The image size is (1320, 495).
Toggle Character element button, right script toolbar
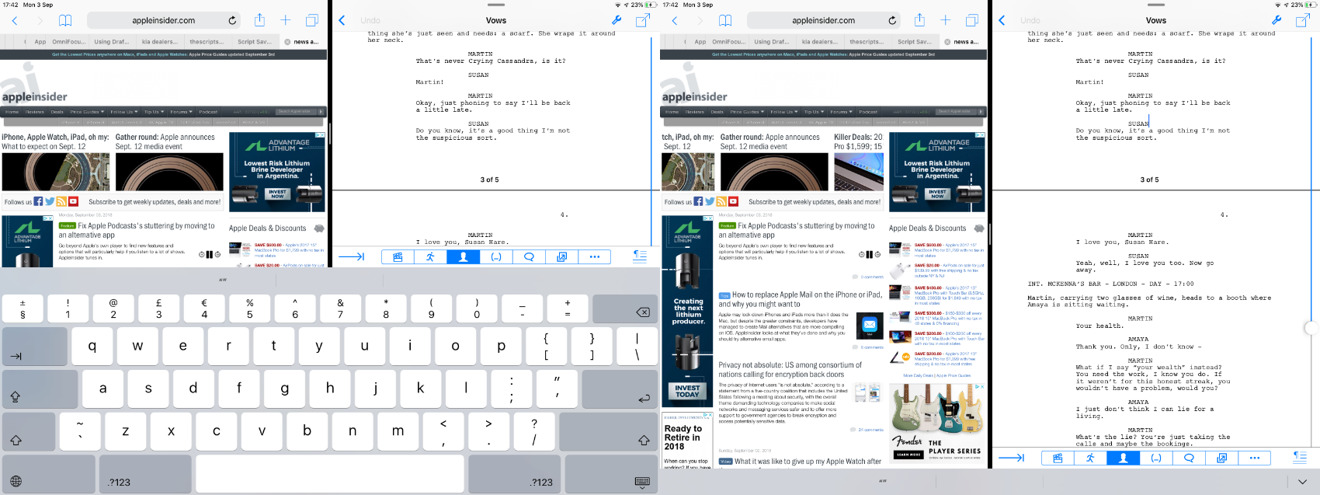click(1123, 458)
